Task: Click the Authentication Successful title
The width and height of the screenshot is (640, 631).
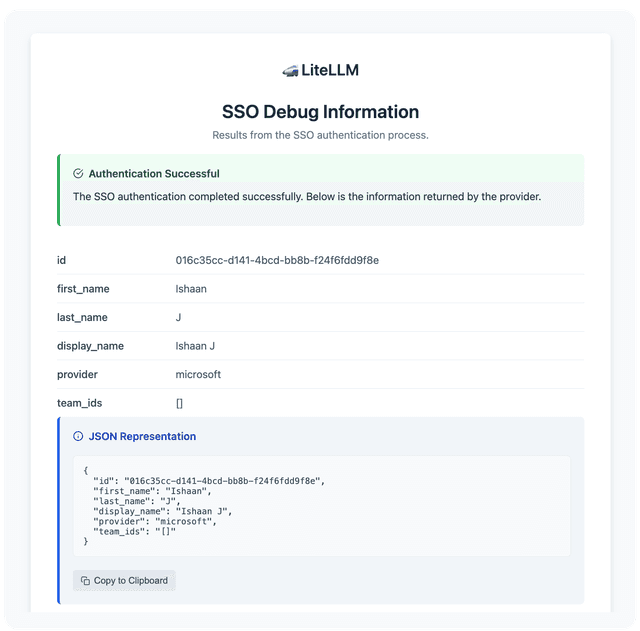Action: [154, 173]
